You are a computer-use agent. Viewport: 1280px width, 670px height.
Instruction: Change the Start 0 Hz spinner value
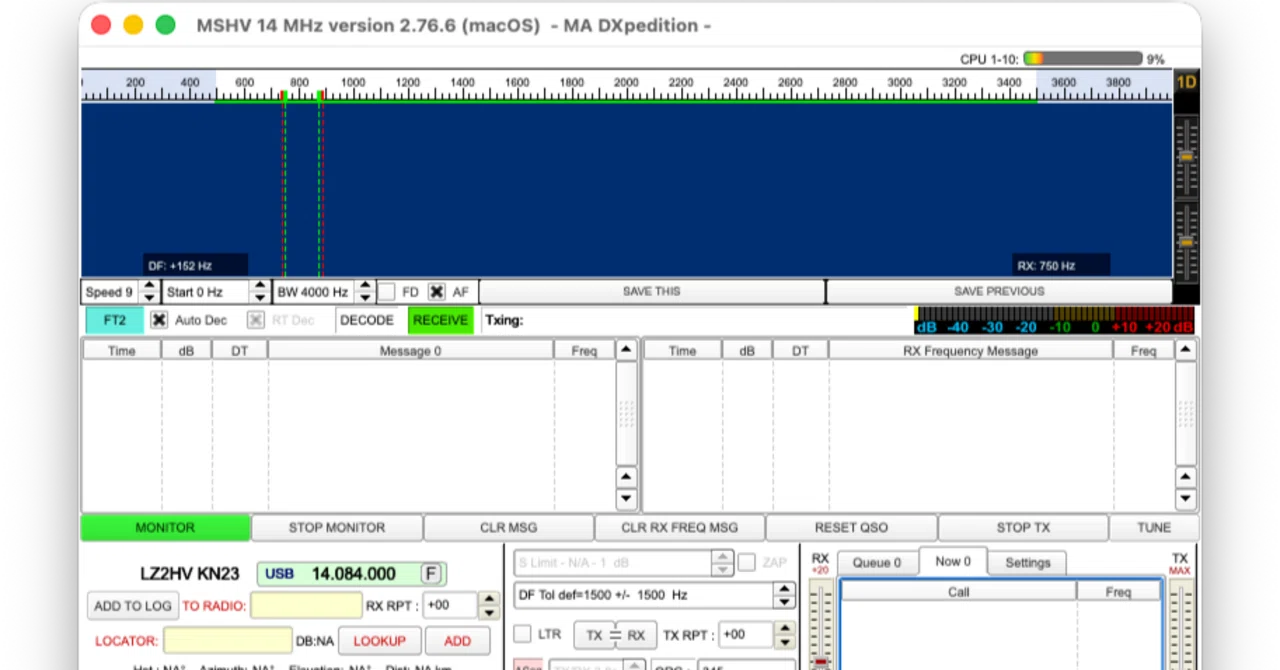(260, 292)
